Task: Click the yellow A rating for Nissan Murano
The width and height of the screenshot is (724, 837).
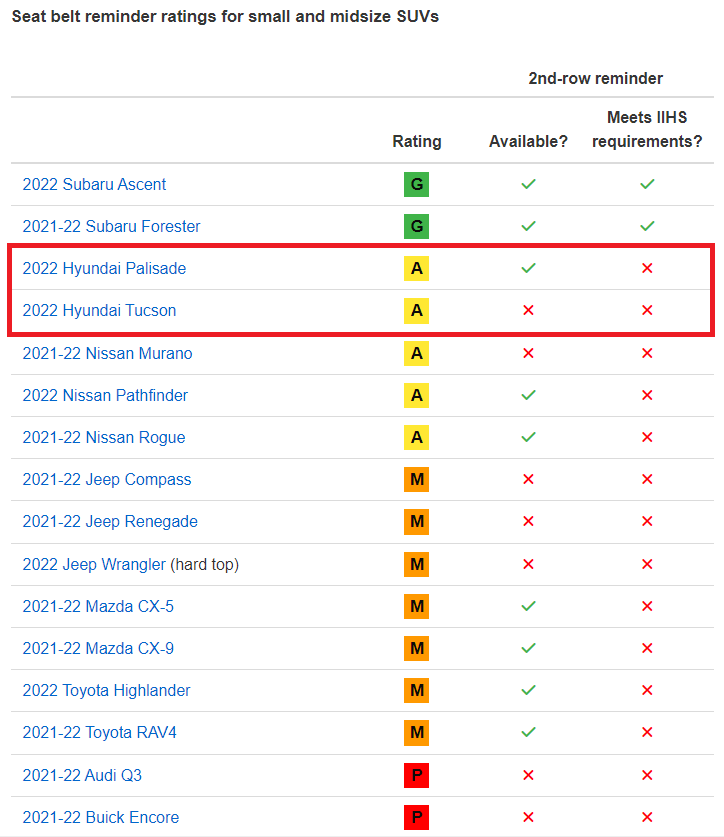Action: point(416,353)
